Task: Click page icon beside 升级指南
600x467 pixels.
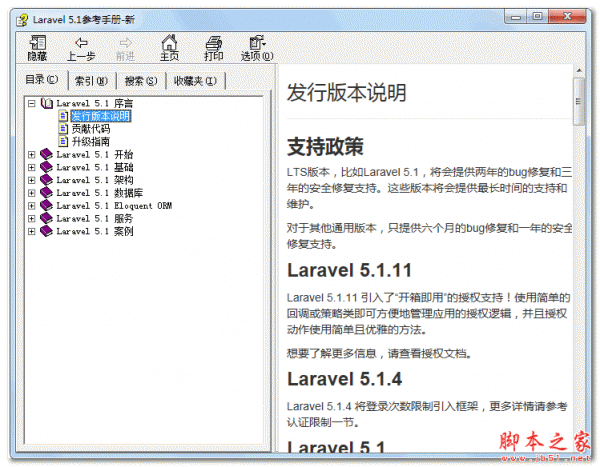Action: tap(63, 141)
